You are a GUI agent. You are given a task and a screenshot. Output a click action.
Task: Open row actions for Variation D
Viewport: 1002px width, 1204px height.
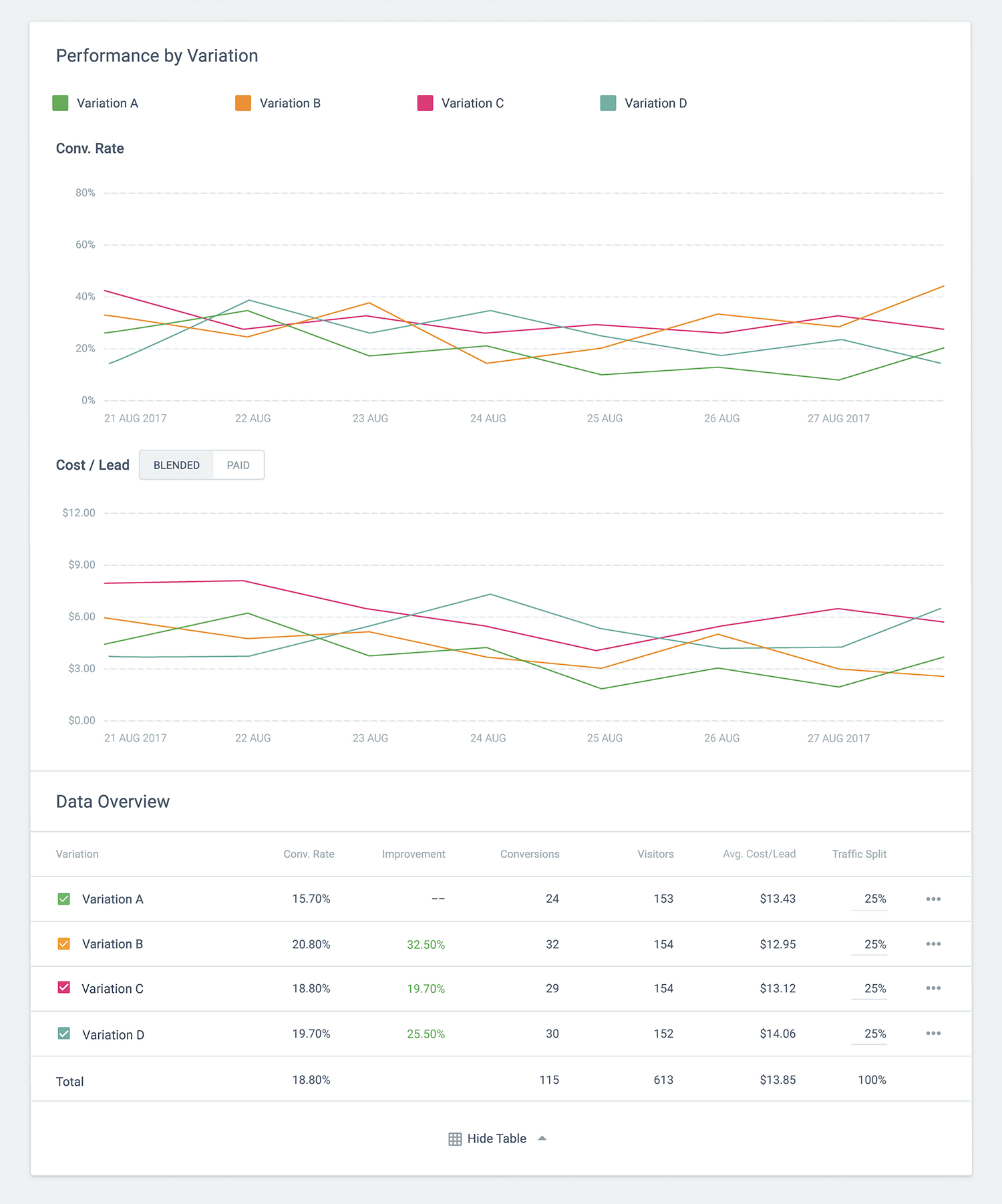coord(933,1034)
